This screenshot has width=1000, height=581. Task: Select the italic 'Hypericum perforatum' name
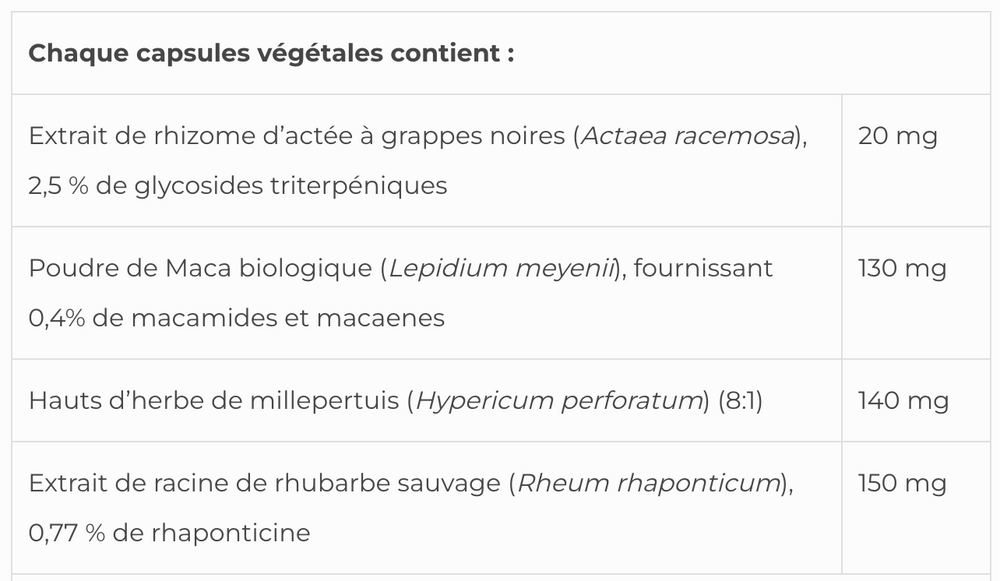(556, 401)
